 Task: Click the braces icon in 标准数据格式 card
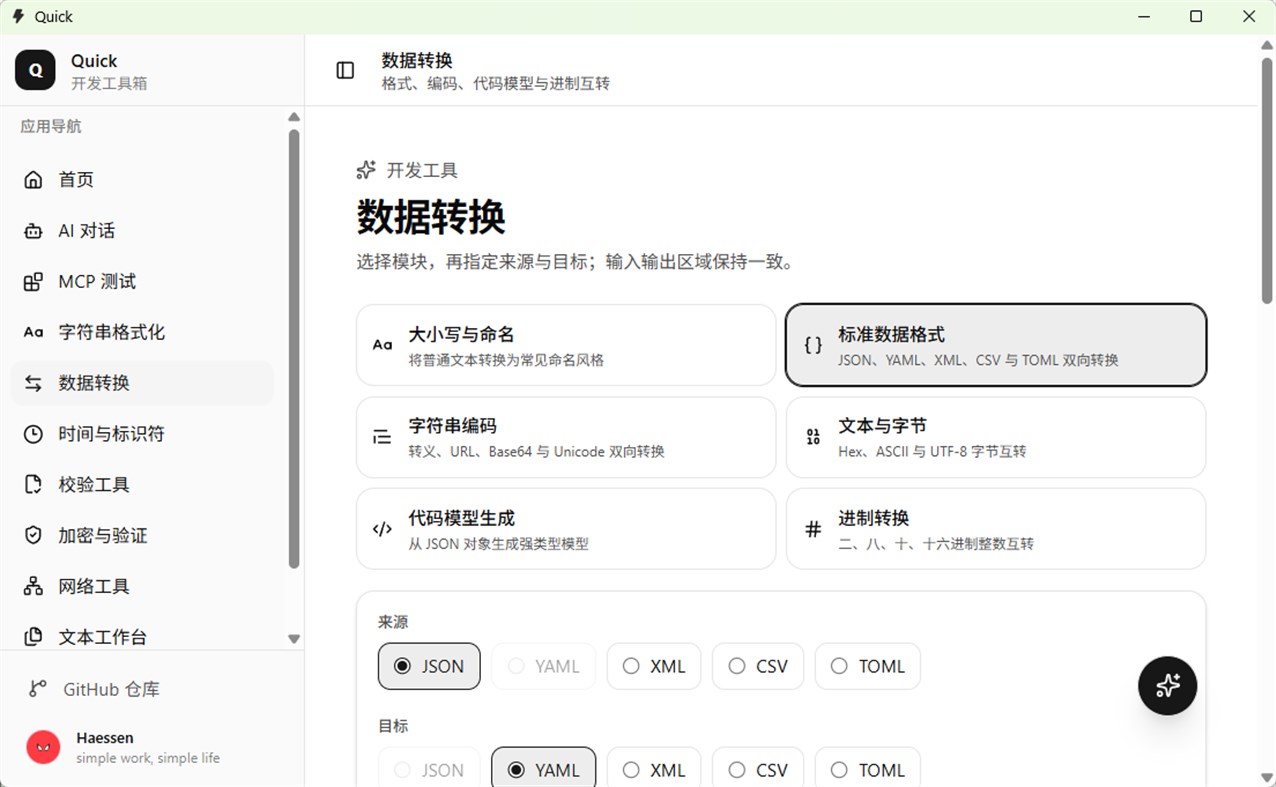813,345
